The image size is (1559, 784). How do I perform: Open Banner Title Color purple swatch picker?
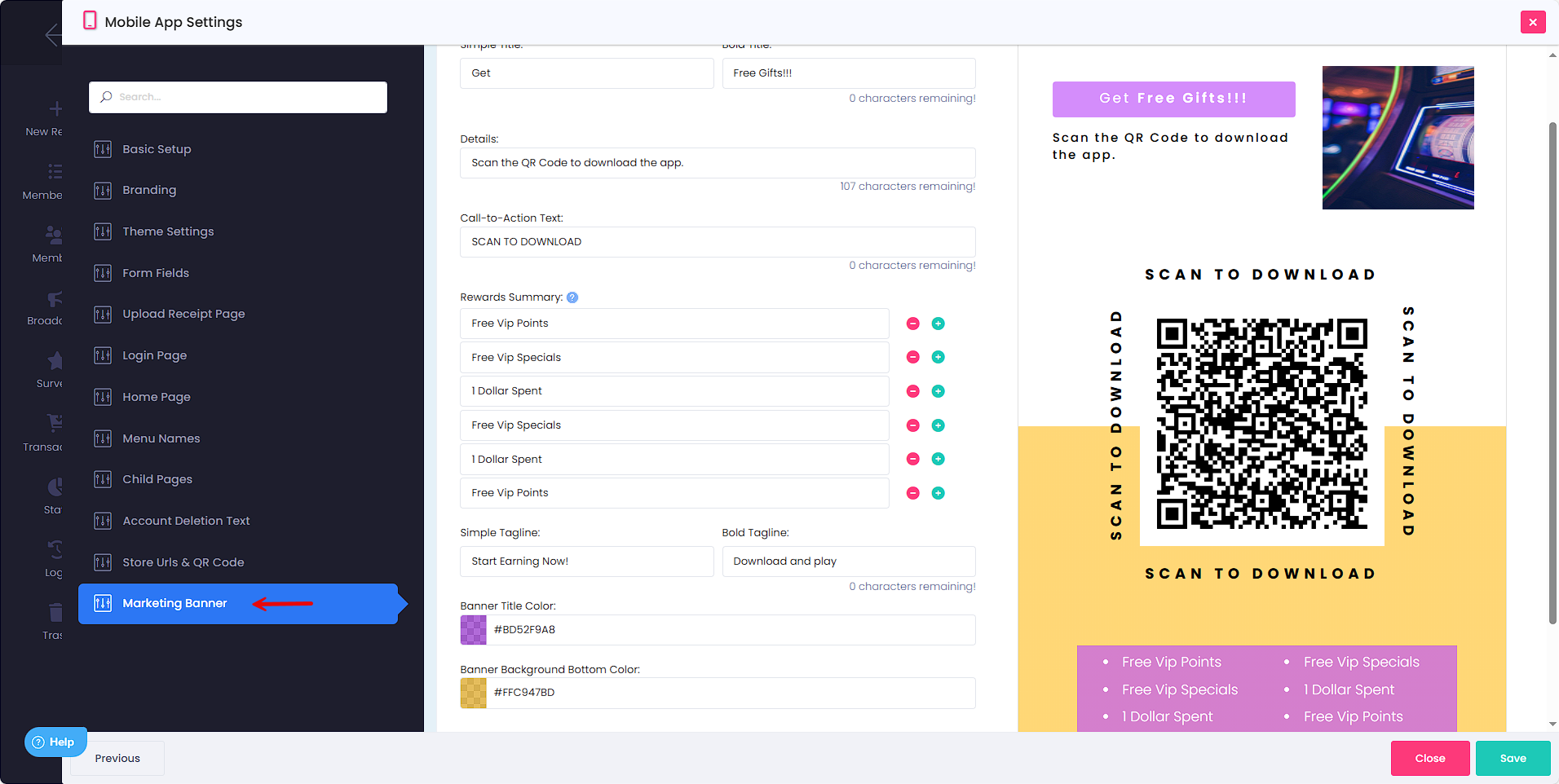click(474, 630)
